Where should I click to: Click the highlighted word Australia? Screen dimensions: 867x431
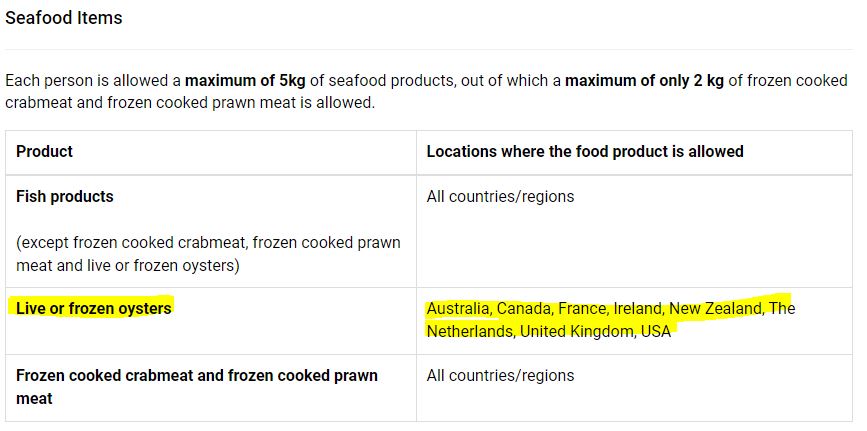[x=459, y=308]
